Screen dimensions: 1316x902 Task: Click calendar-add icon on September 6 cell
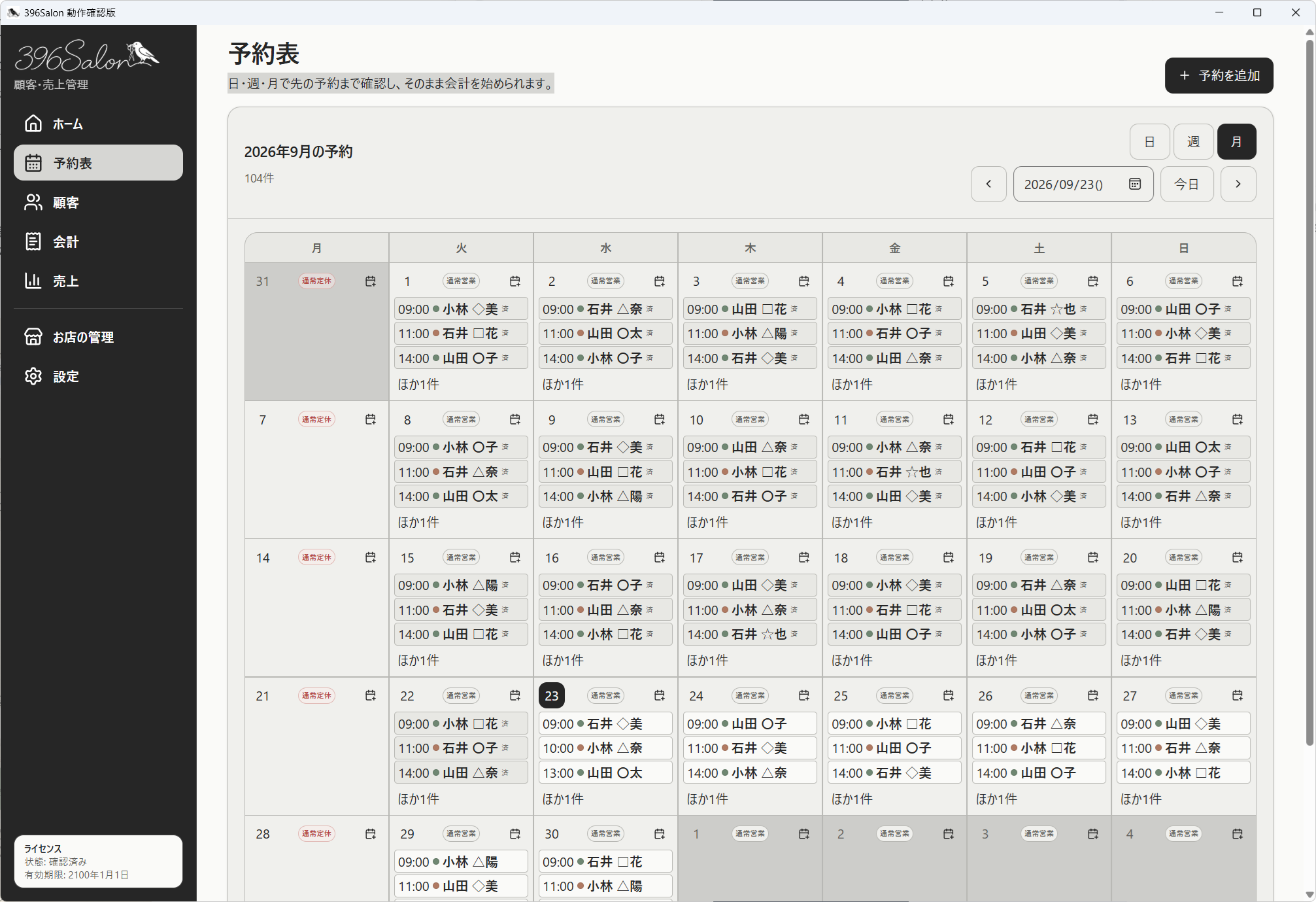coord(1238,281)
